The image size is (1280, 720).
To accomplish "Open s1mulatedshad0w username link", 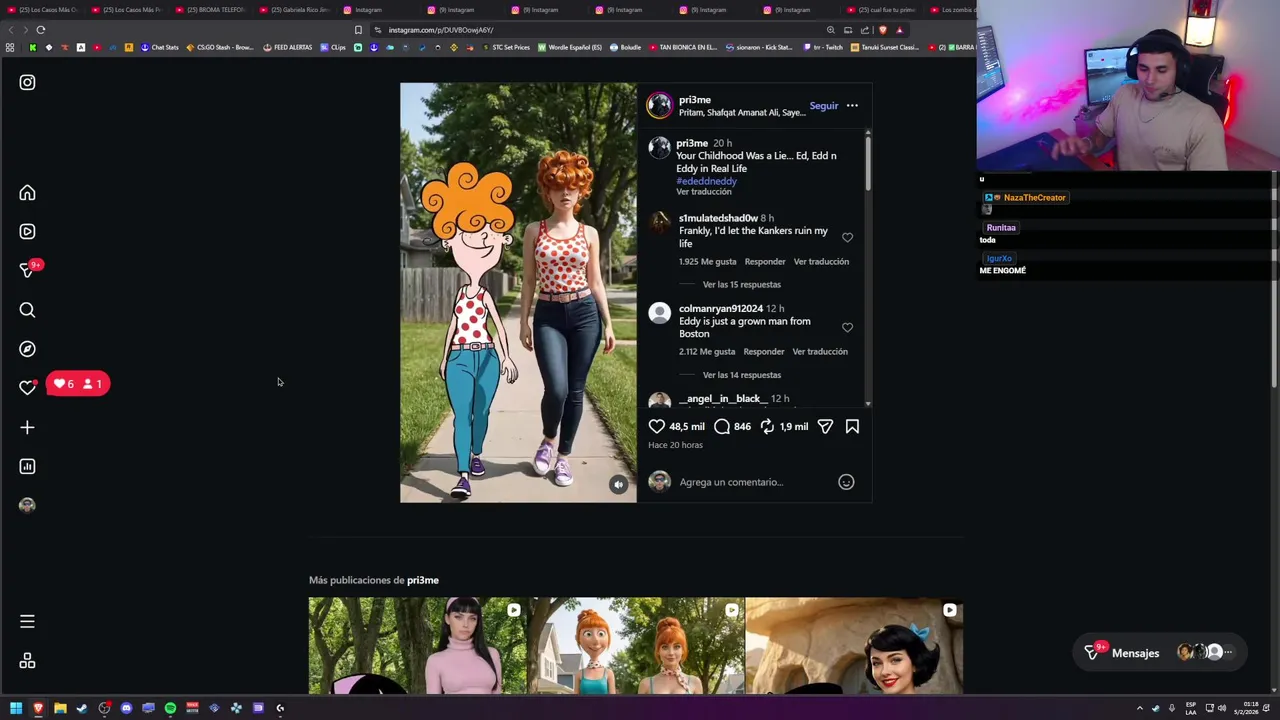I will [718, 218].
